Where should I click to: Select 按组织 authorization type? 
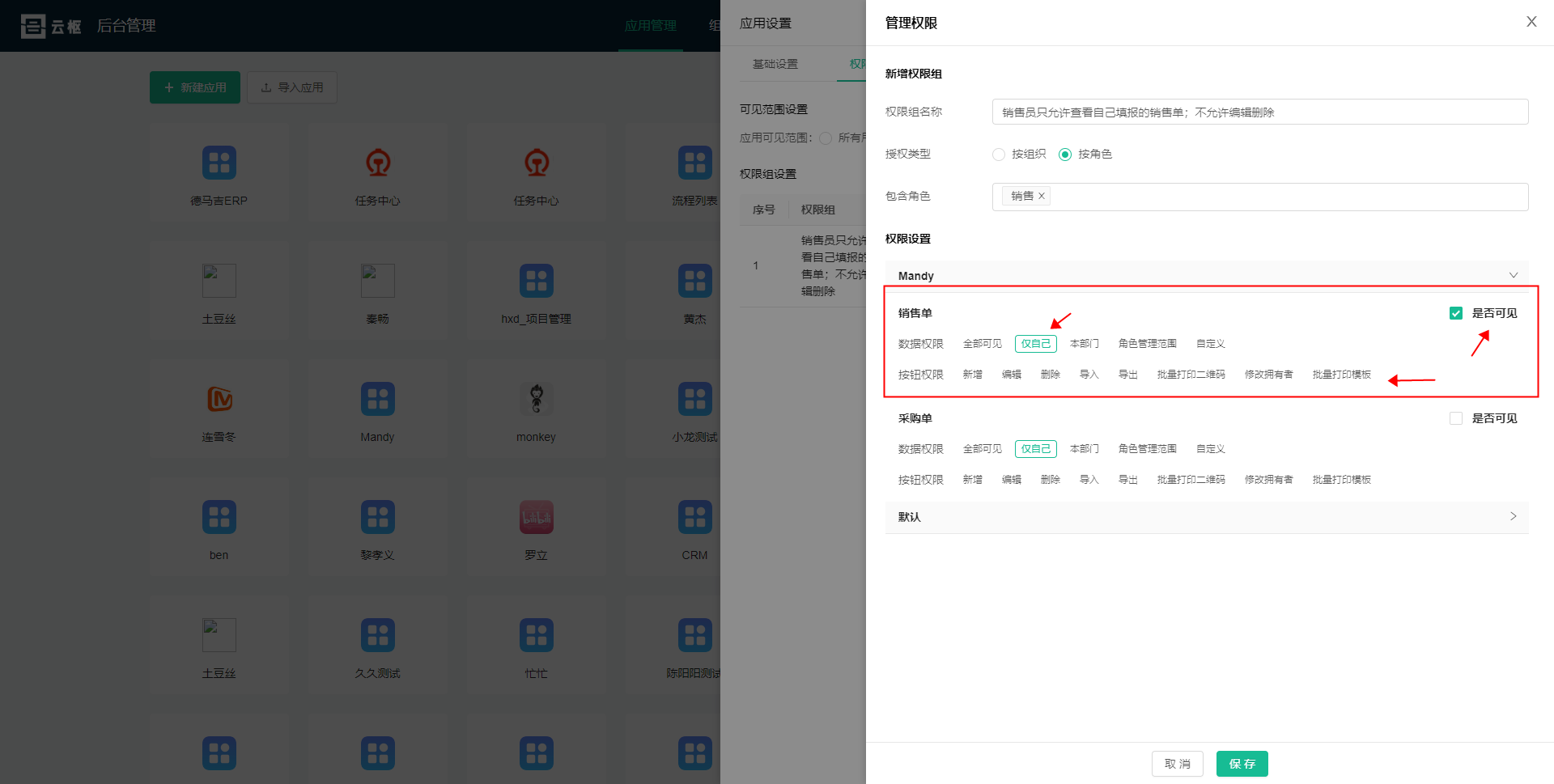click(999, 155)
